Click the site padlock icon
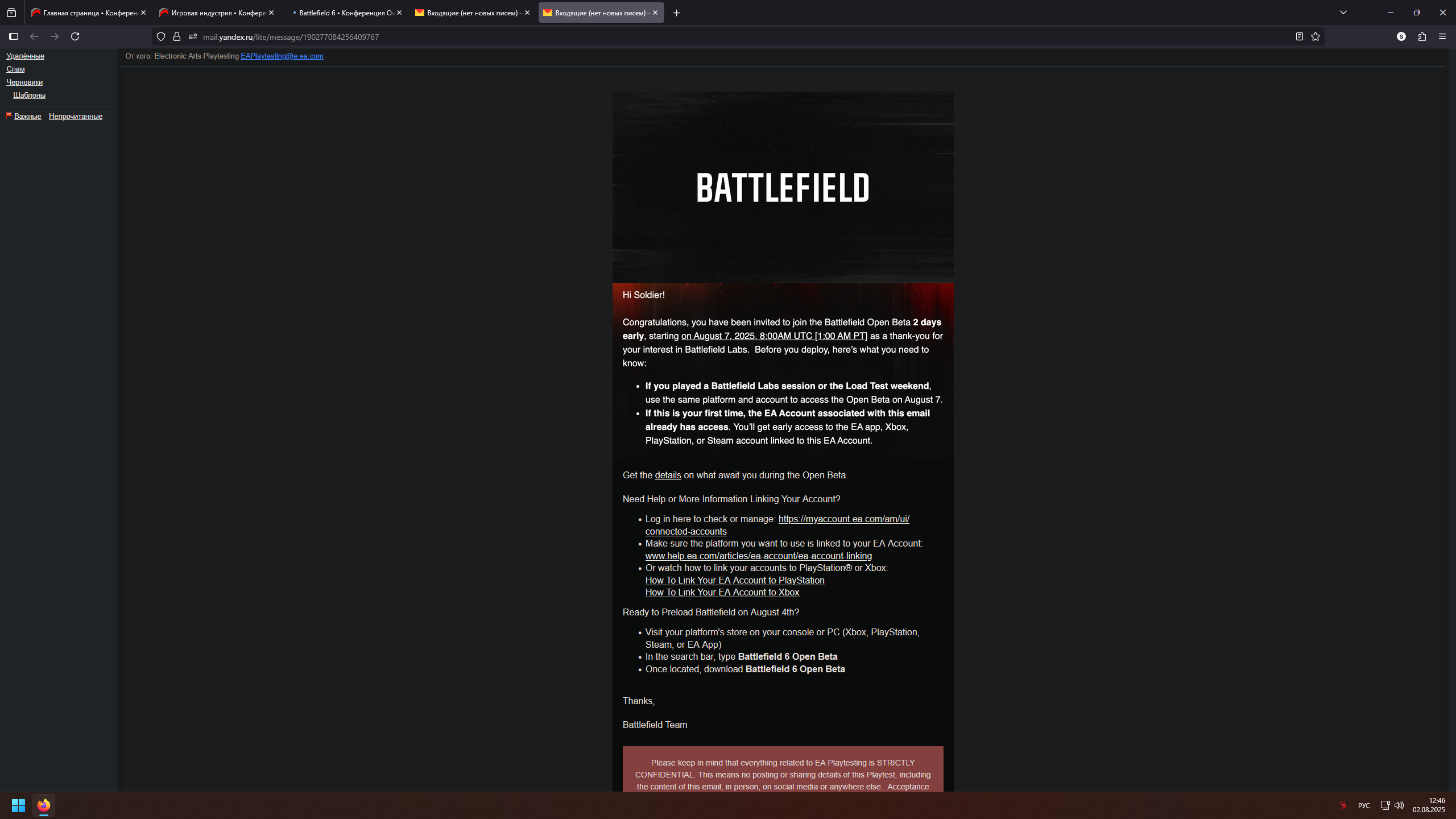 tap(177, 36)
